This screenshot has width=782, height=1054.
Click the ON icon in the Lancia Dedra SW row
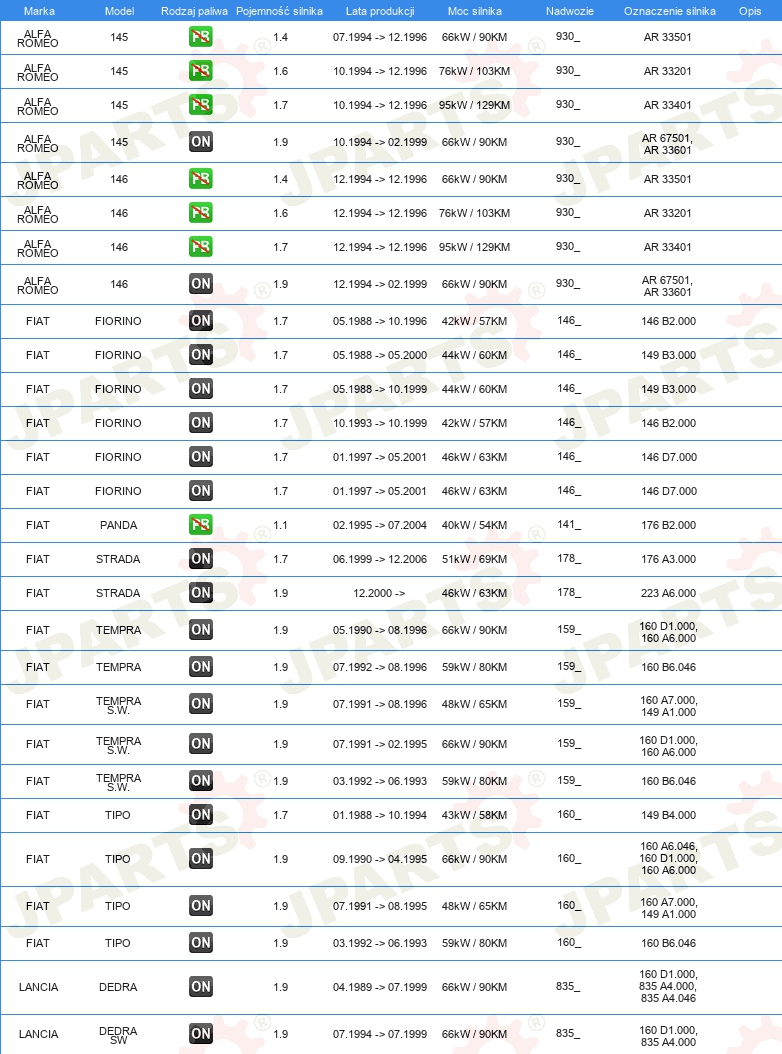point(200,1034)
